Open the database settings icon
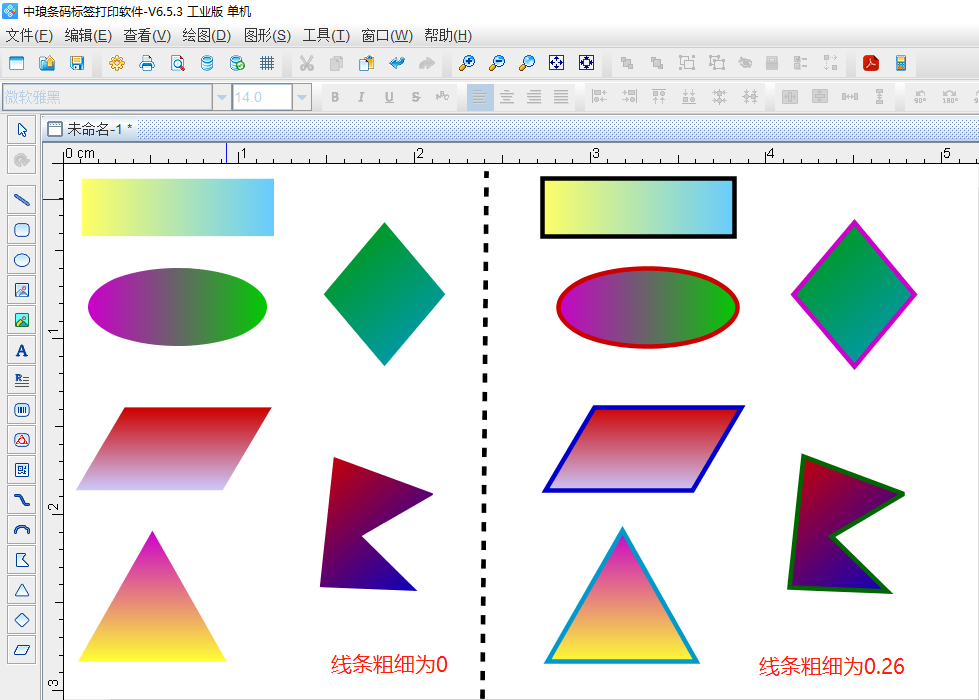Screen dimensions: 979x700 [207, 63]
